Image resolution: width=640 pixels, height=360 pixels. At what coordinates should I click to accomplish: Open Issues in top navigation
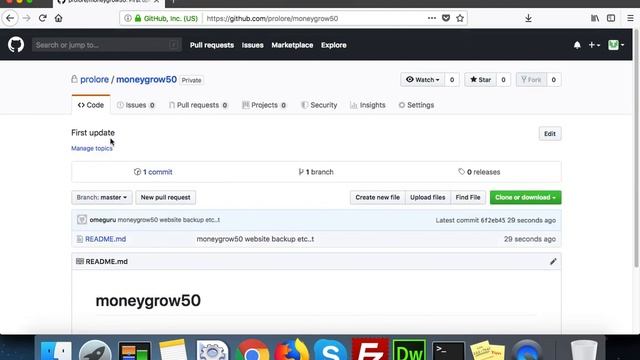[x=252, y=45]
